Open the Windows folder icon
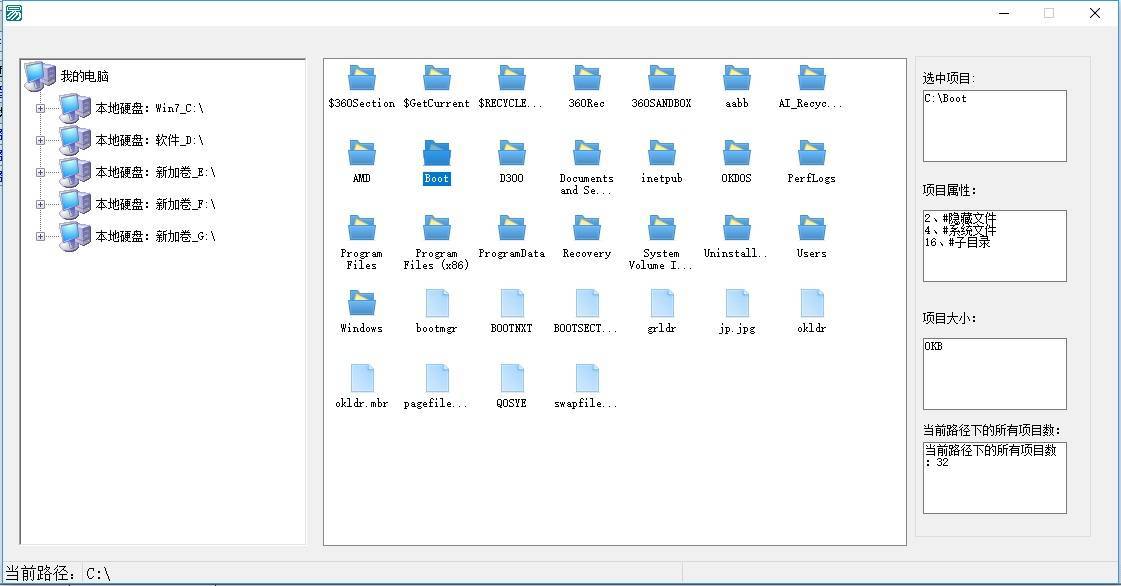Viewport: 1121px width, 586px height. [x=361, y=304]
